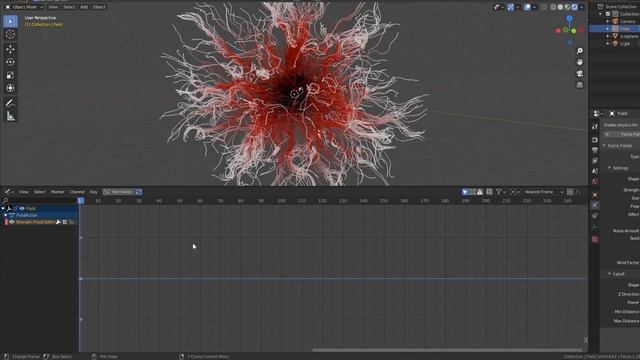This screenshot has width=640, height=360.
Task: Click the wrench modifier icon on Strength channel
Action: coord(58,222)
